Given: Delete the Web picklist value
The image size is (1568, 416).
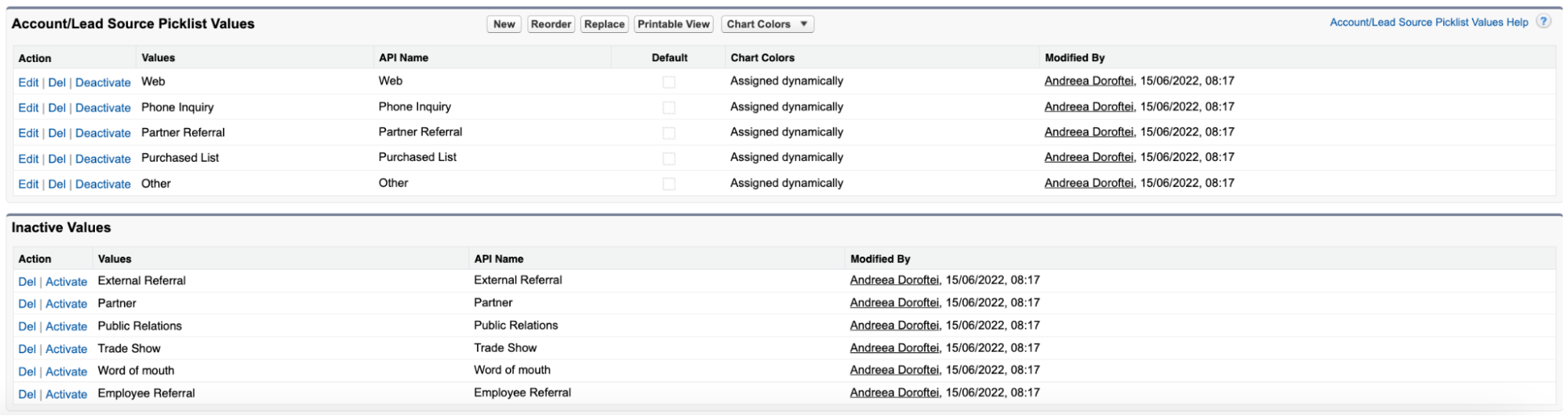Looking at the screenshot, I should click(x=57, y=82).
